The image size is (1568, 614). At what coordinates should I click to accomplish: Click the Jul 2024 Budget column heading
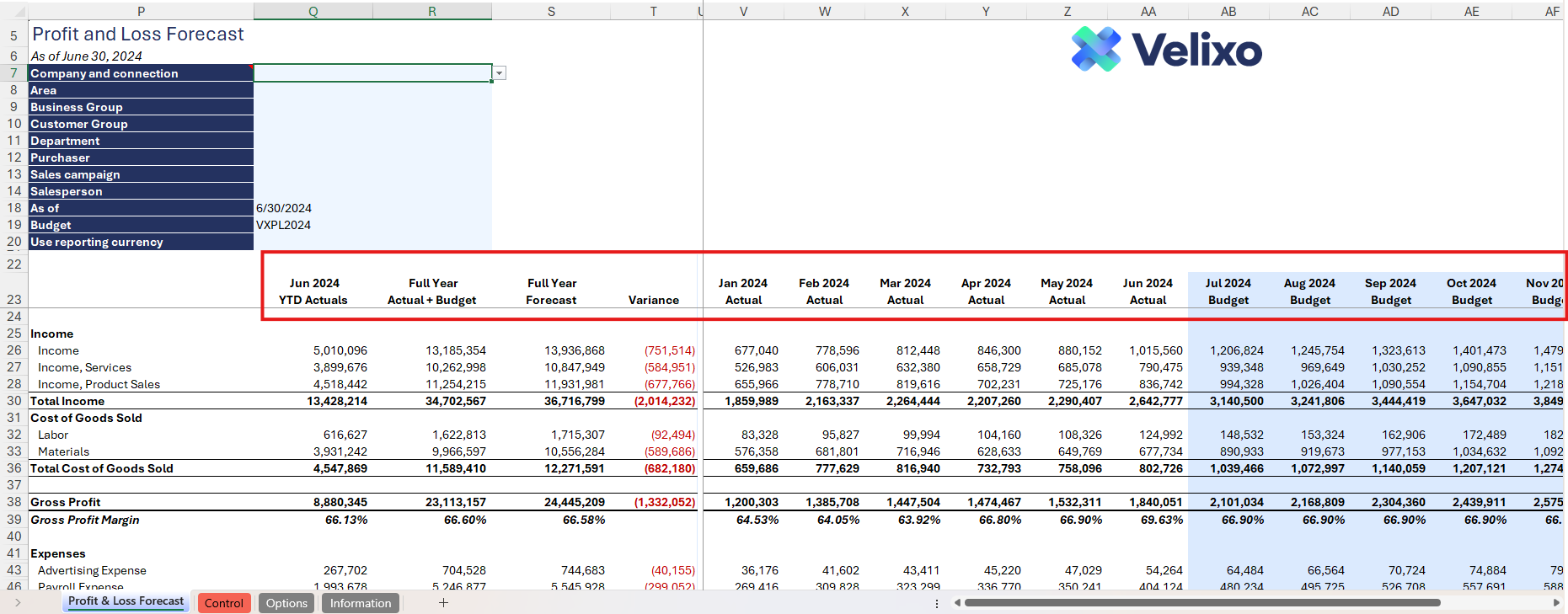point(1228,291)
